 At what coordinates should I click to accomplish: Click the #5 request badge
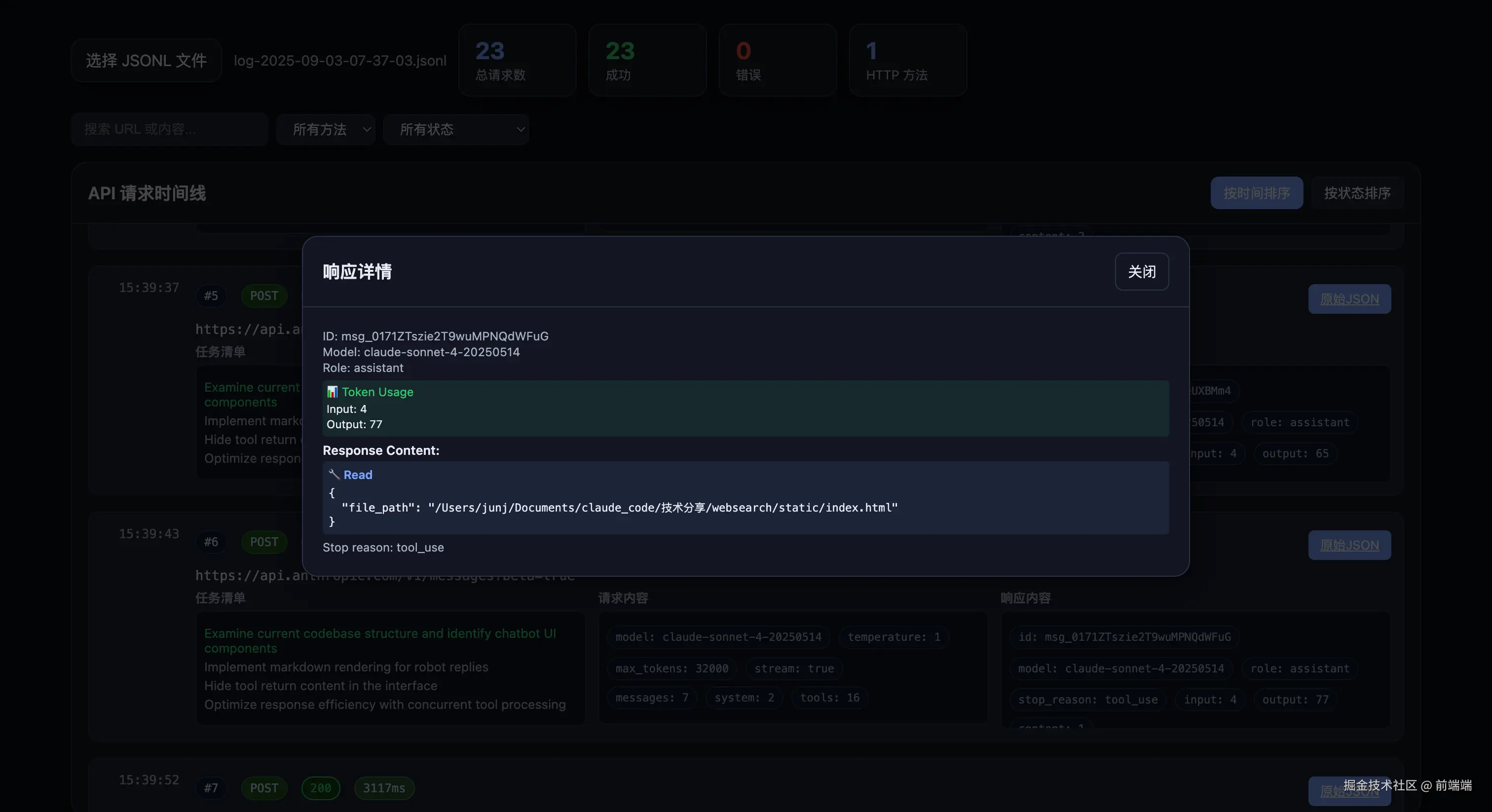[x=211, y=296]
